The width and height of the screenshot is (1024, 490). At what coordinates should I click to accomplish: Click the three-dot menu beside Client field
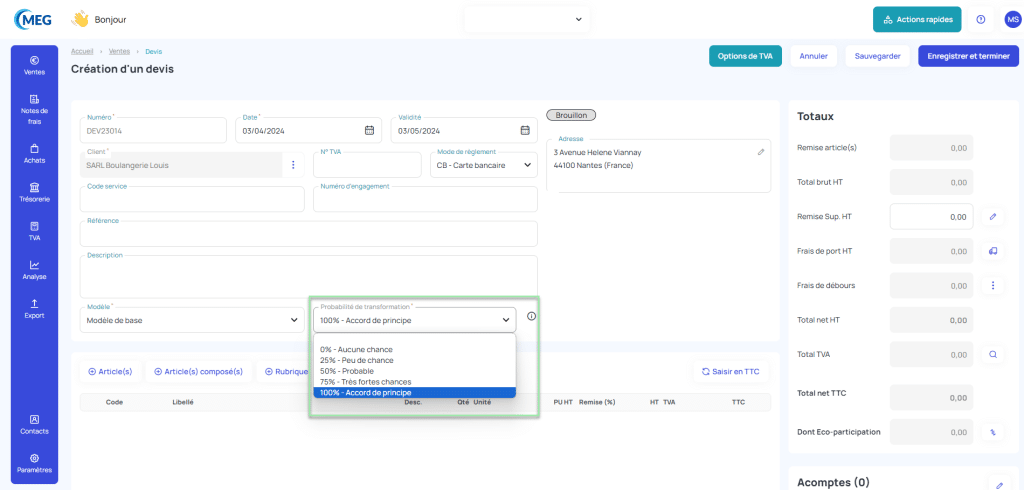click(293, 165)
